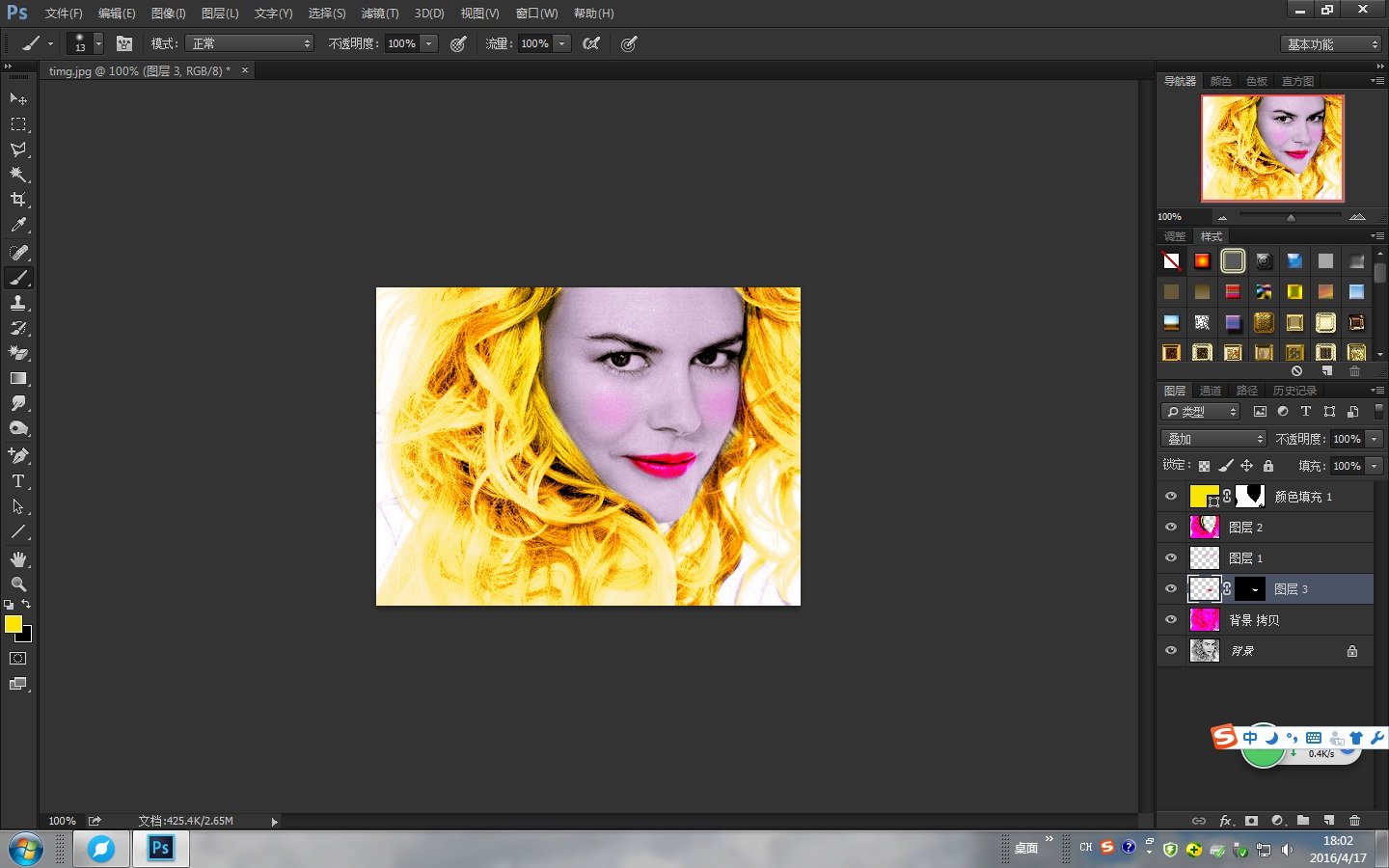Switch to the 通道 panel tab
This screenshot has height=868, width=1389.
[1210, 390]
